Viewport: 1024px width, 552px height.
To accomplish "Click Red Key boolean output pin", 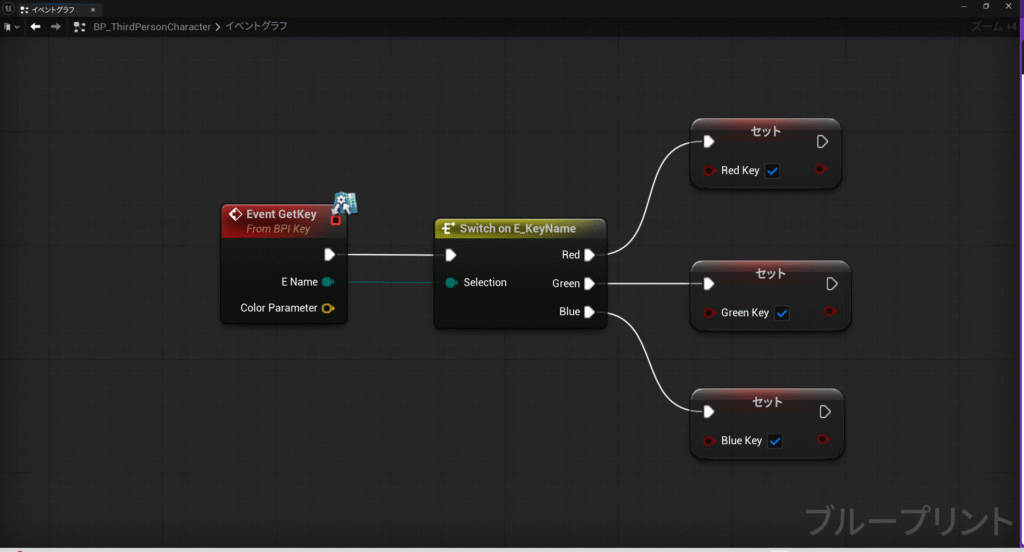I will (x=821, y=169).
